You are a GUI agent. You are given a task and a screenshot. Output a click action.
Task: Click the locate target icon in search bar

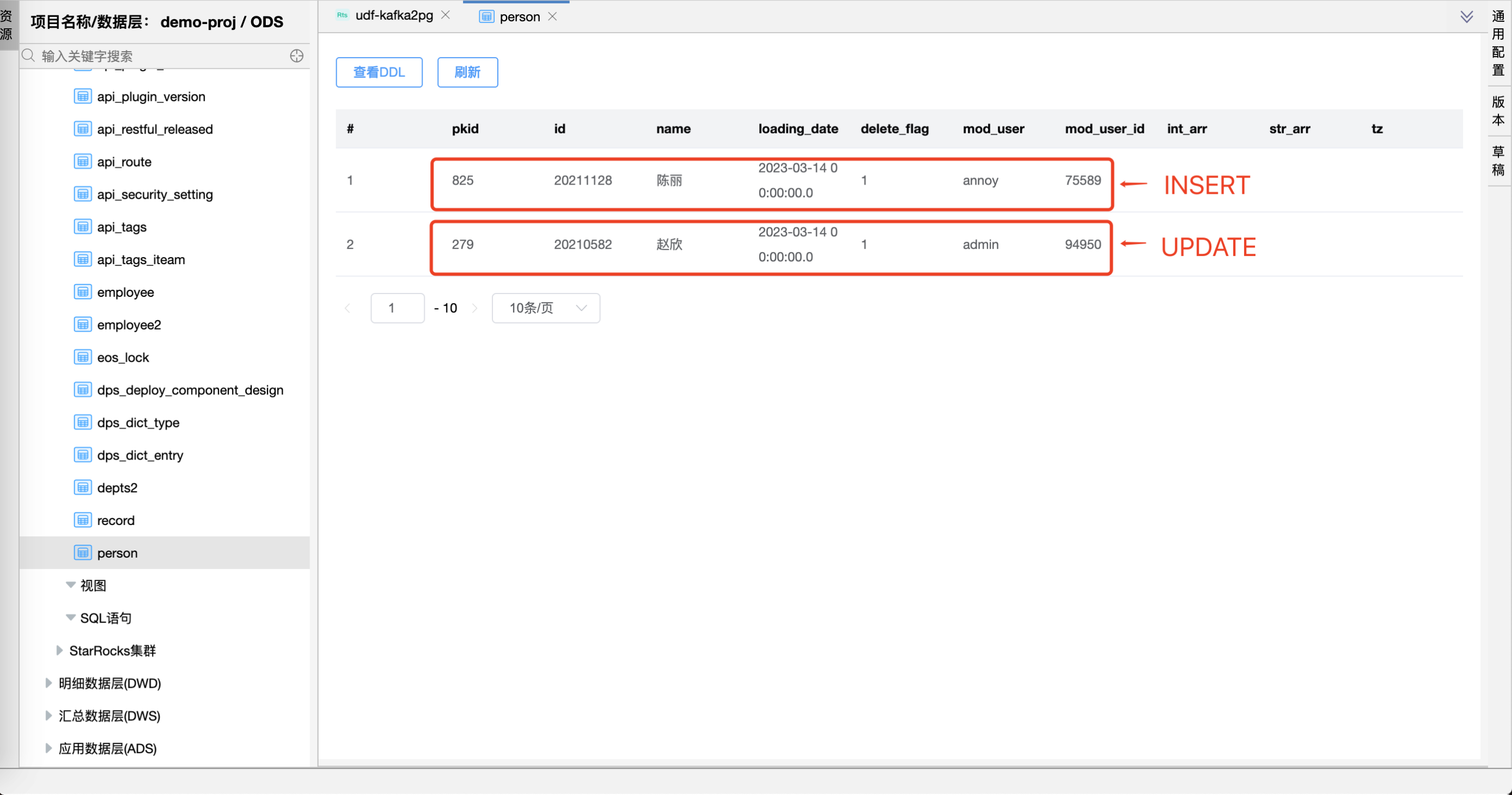pyautogui.click(x=296, y=56)
